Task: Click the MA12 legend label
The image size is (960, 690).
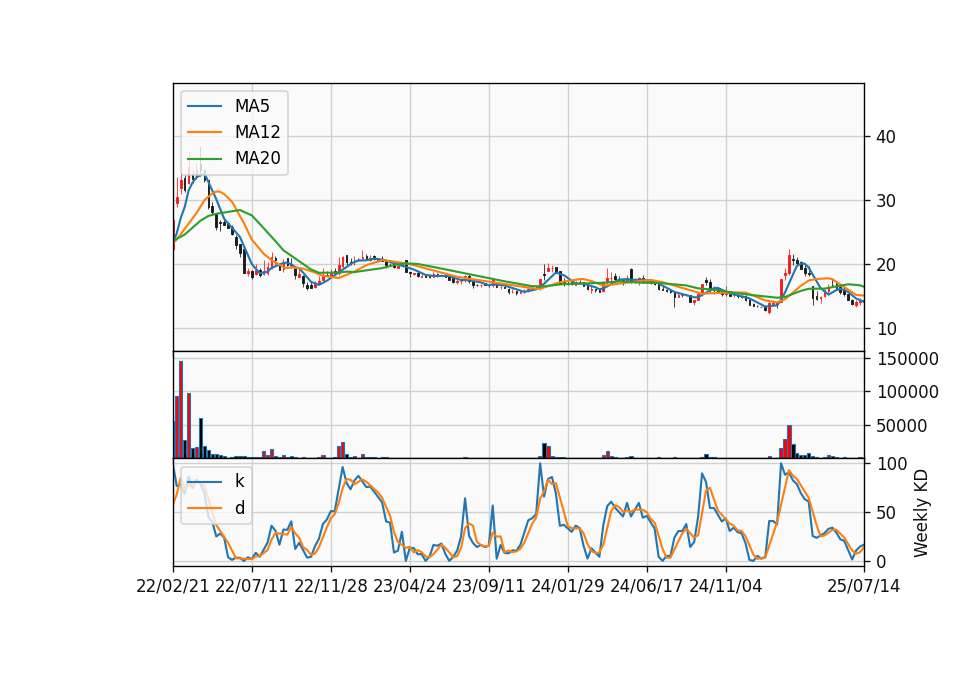Action: coord(257,132)
